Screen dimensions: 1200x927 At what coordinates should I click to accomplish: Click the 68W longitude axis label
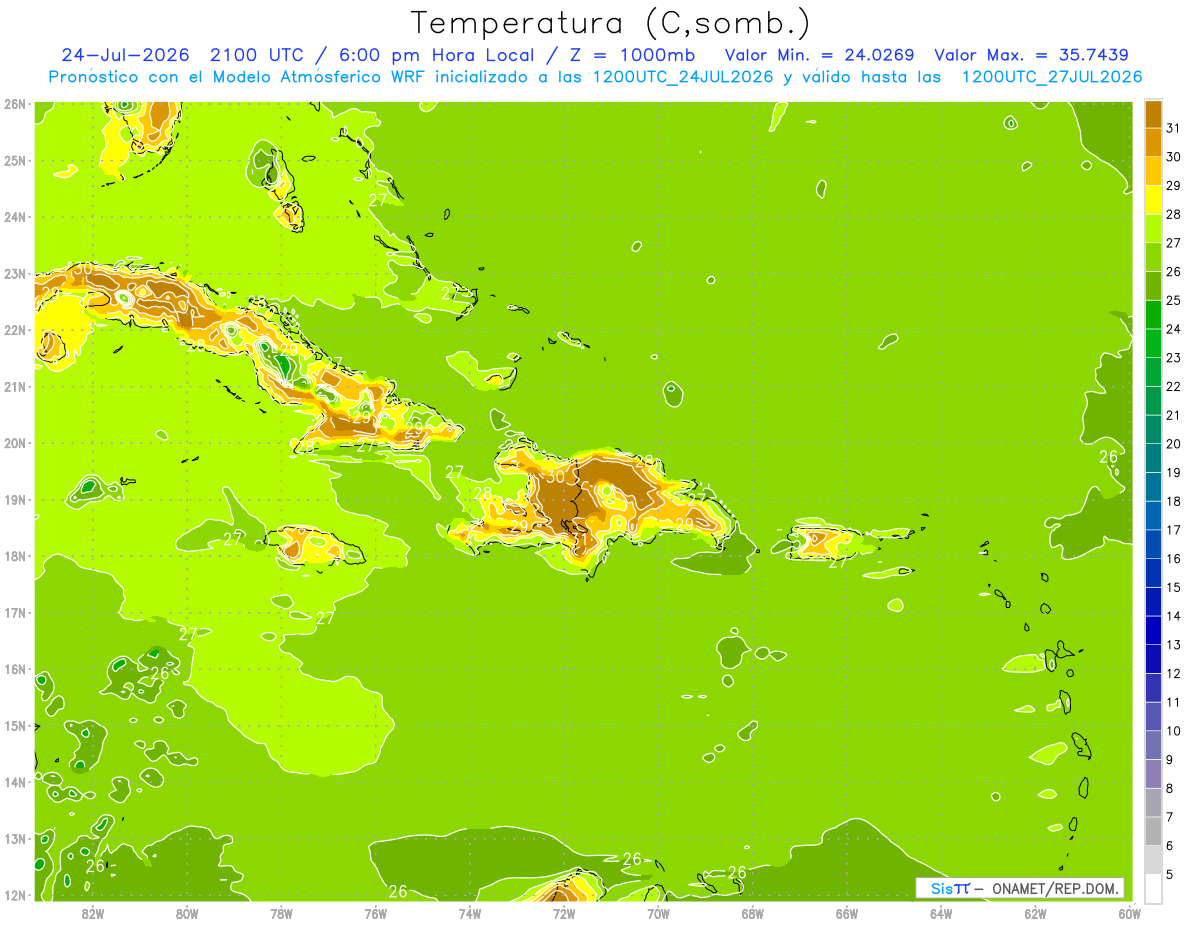tap(752, 913)
